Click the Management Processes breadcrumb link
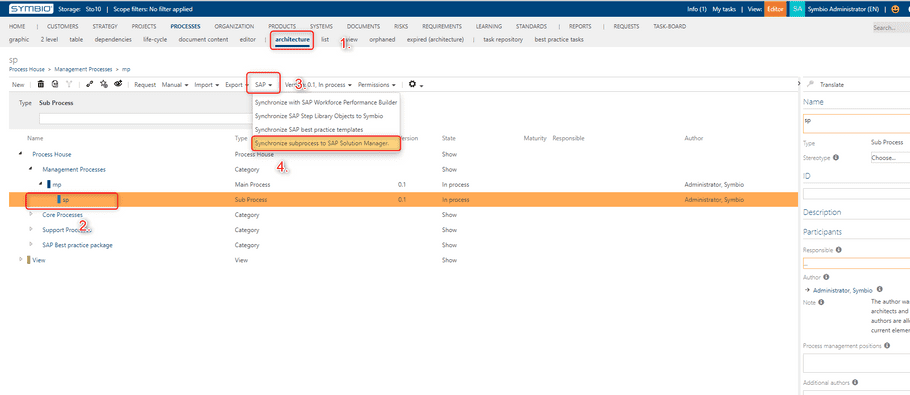 (x=84, y=69)
